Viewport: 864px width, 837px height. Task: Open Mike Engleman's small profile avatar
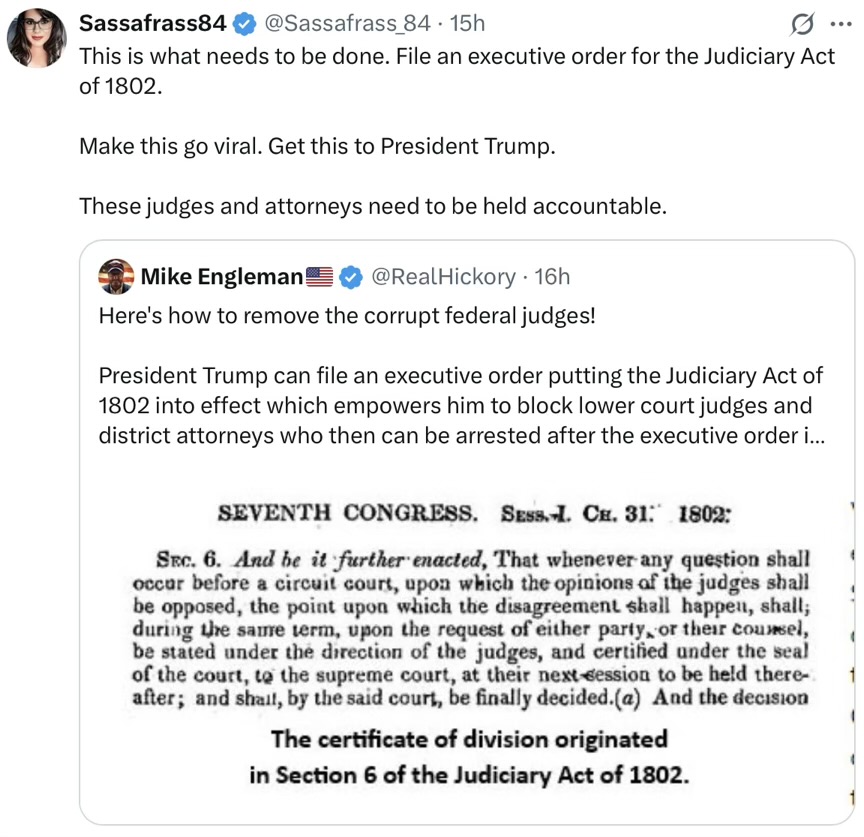pos(118,276)
